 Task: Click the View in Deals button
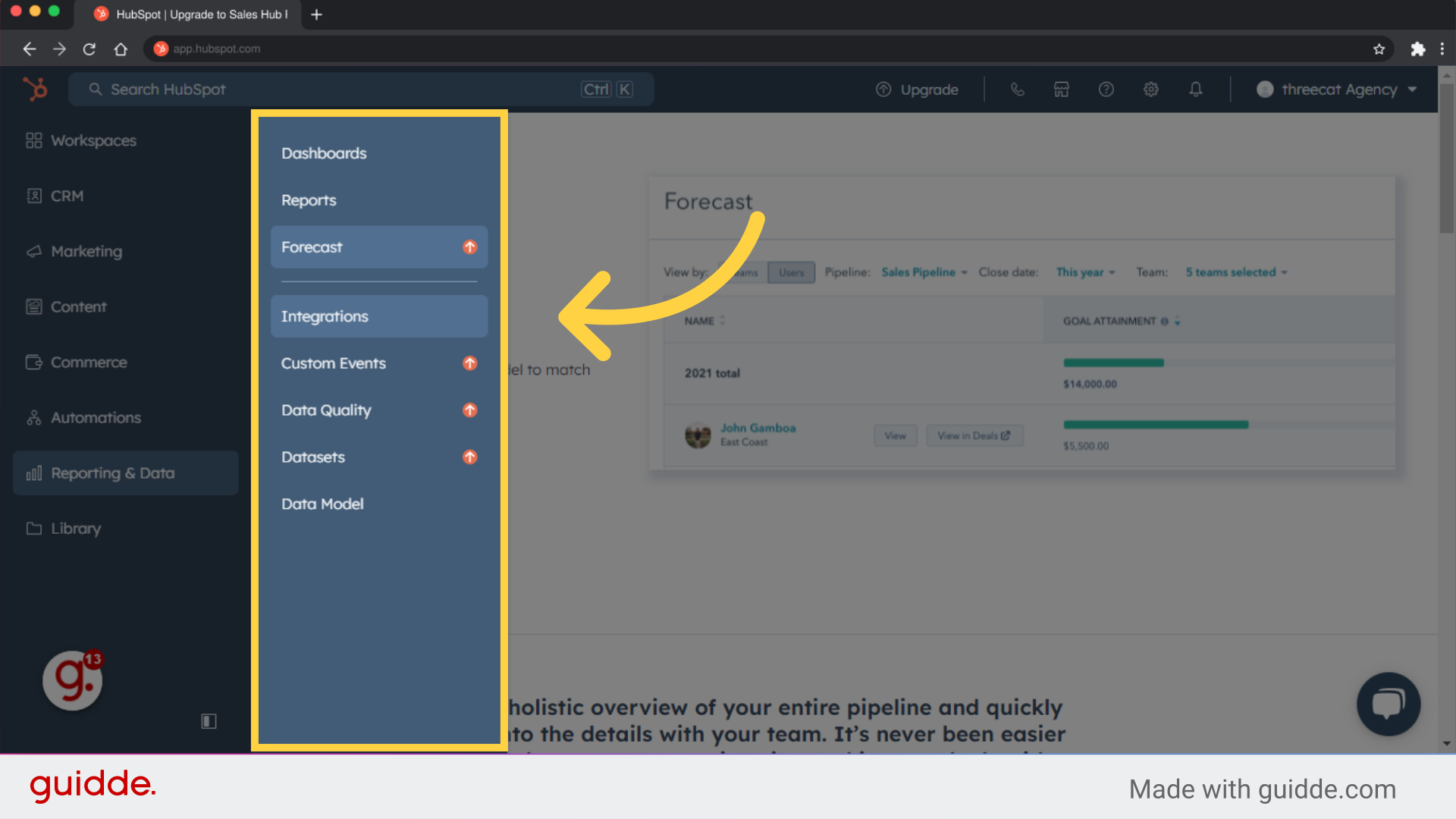(974, 435)
